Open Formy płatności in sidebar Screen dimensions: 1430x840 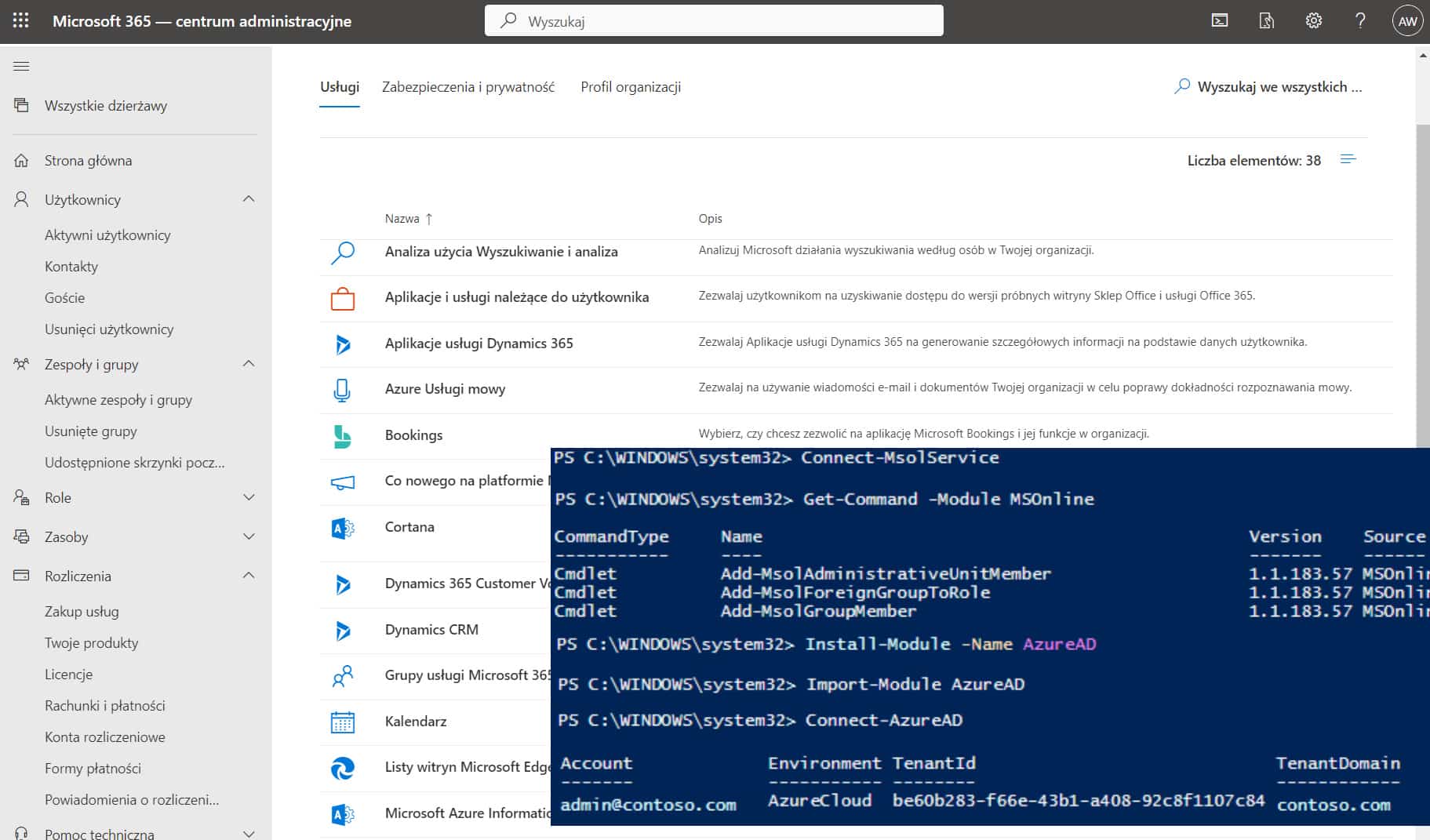click(93, 769)
